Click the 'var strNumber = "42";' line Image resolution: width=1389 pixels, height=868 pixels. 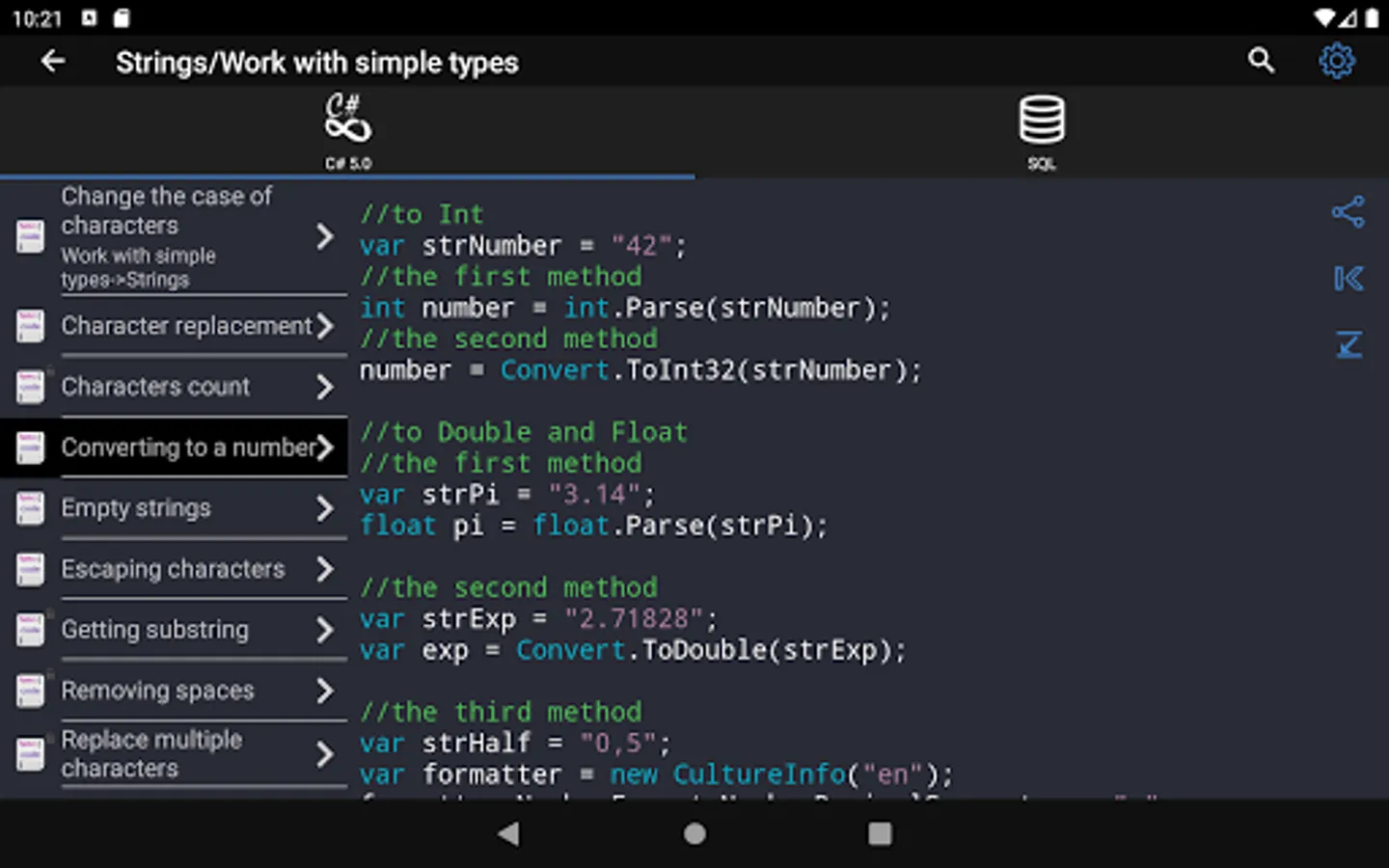click(523, 246)
